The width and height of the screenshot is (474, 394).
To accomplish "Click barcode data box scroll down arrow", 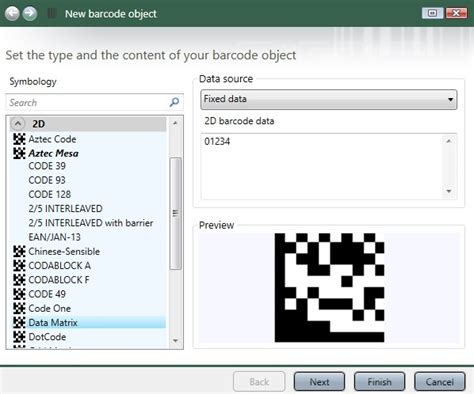I will (x=449, y=191).
